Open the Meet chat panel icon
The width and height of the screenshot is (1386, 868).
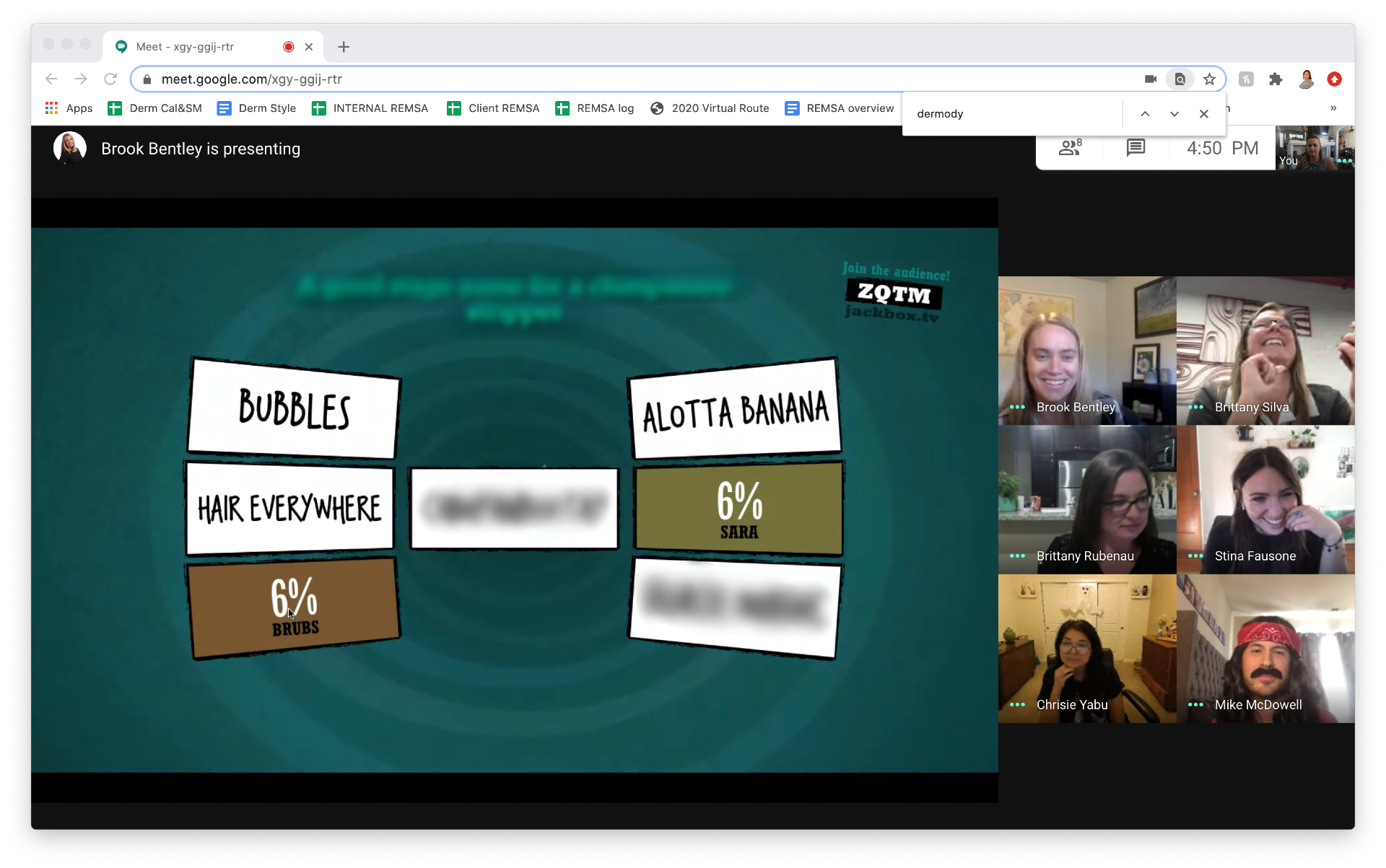1136,148
